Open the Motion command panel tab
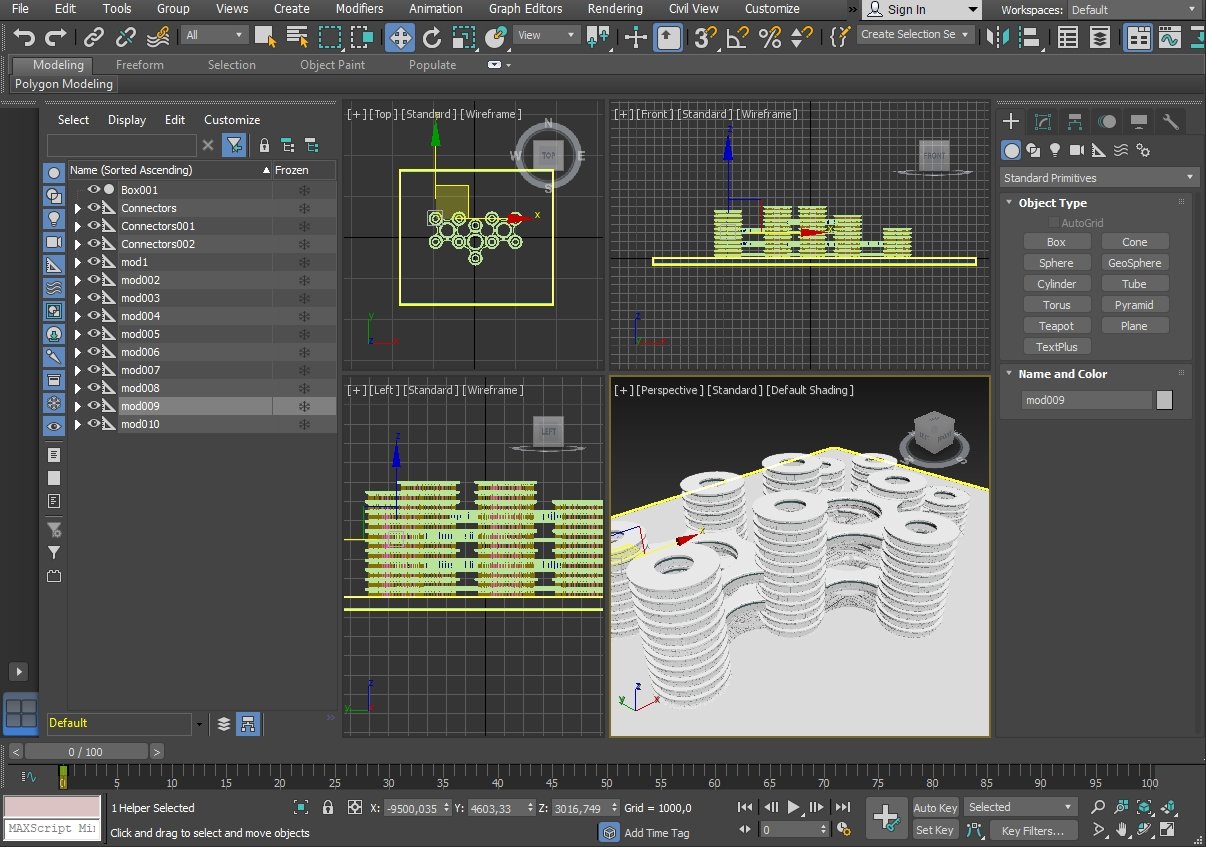 click(1107, 122)
